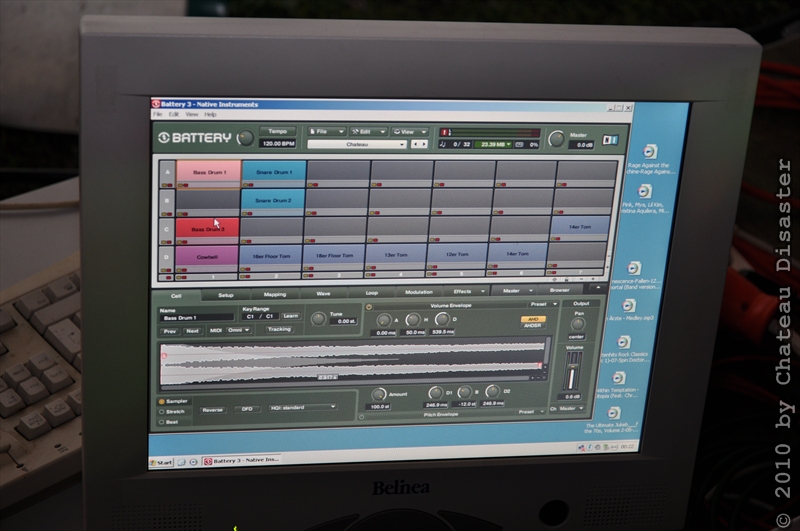Click the waveform start marker S
Image resolution: width=800 pixels, height=531 pixels.
coord(164,356)
